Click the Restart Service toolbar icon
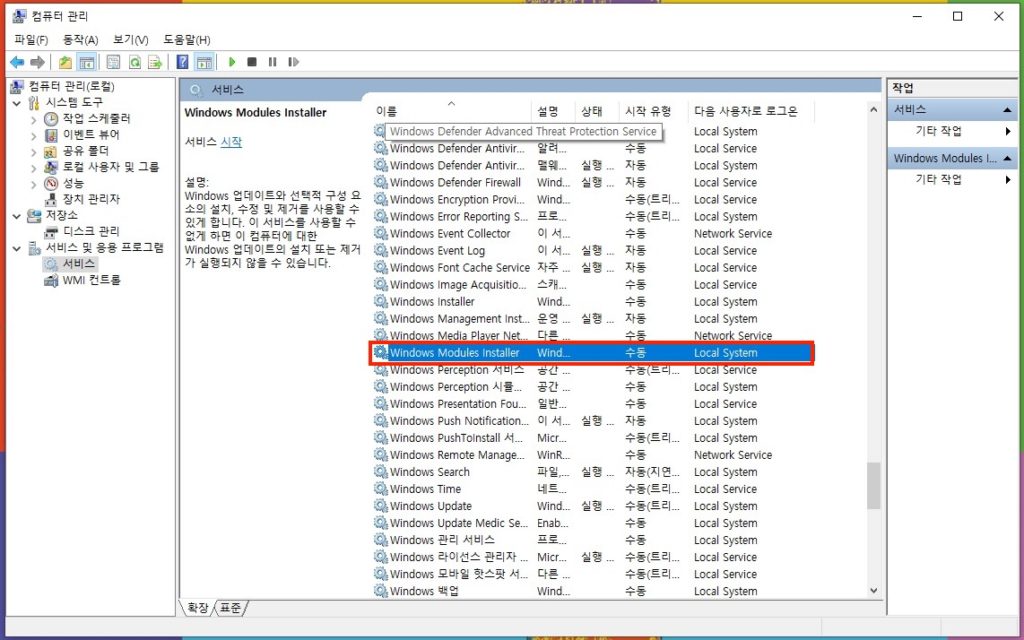The height and width of the screenshot is (640, 1024). (x=294, y=62)
